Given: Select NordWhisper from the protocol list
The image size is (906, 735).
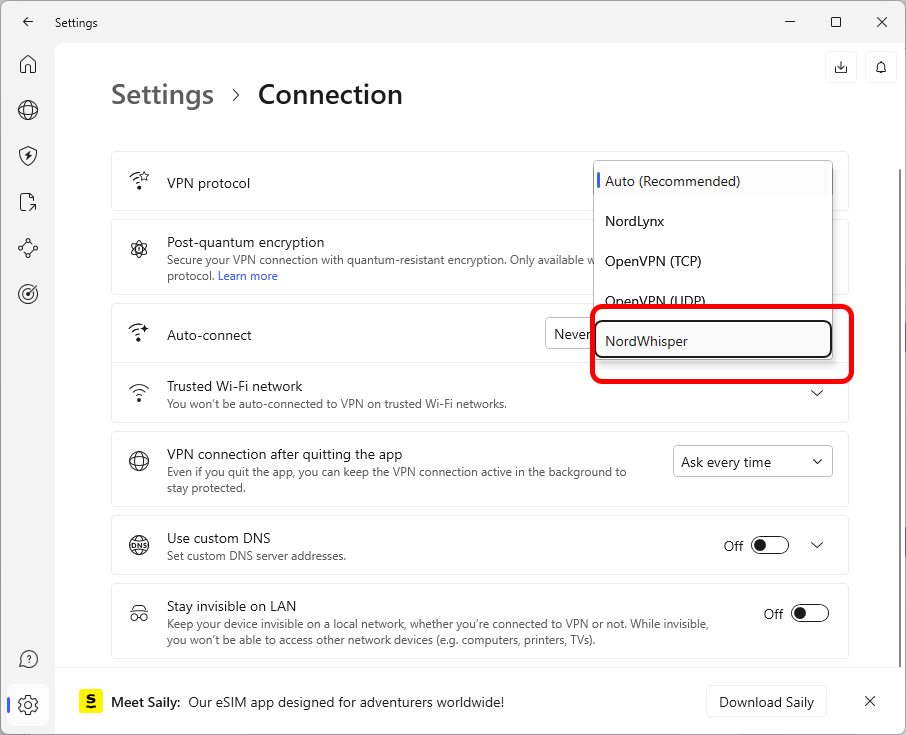Looking at the screenshot, I should pyautogui.click(x=713, y=340).
